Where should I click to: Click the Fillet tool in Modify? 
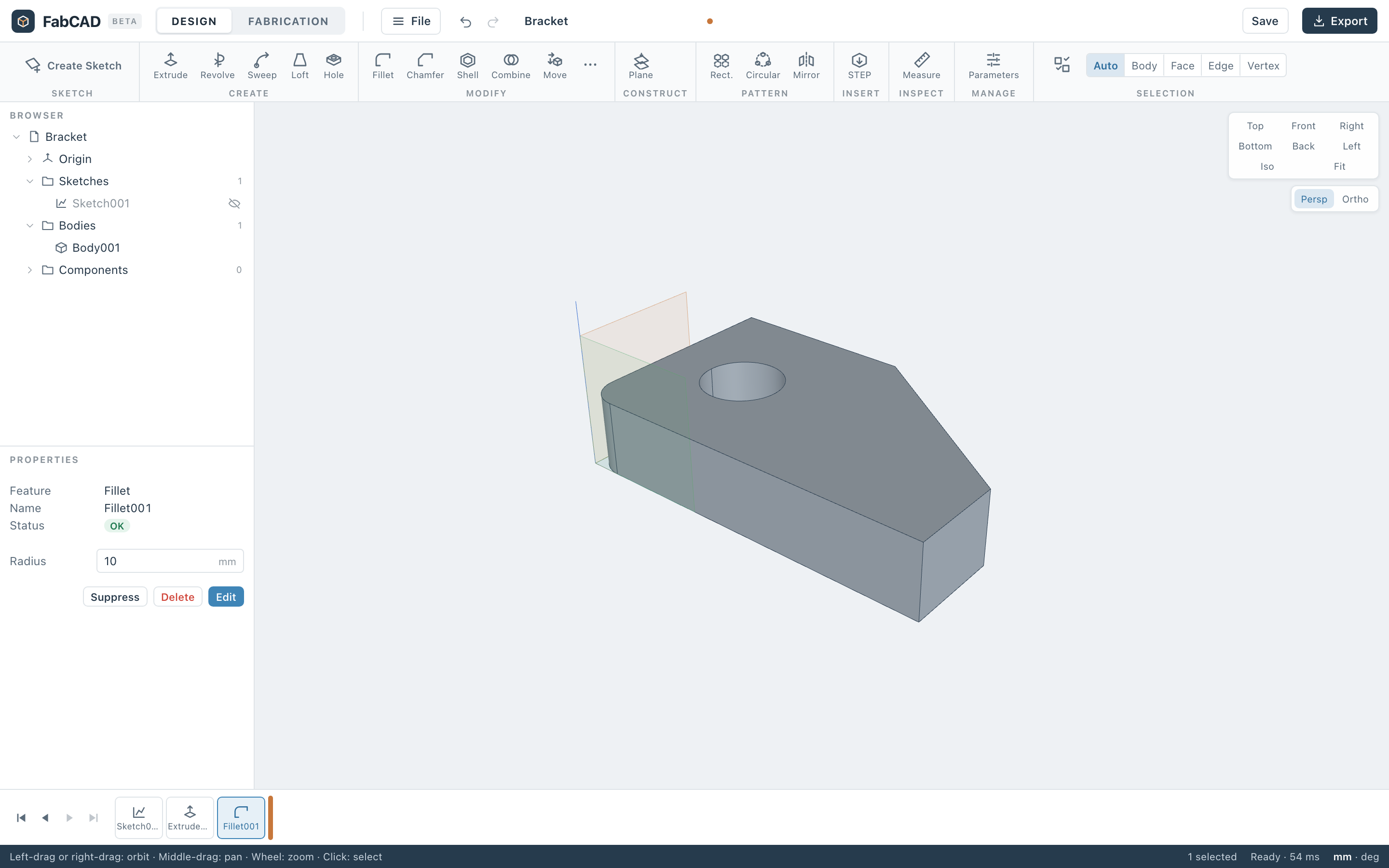(x=383, y=66)
